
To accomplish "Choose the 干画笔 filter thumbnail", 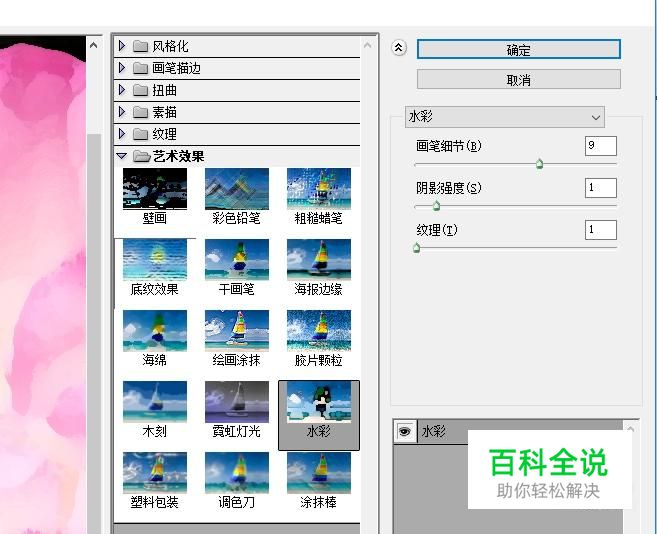I will click(x=237, y=260).
